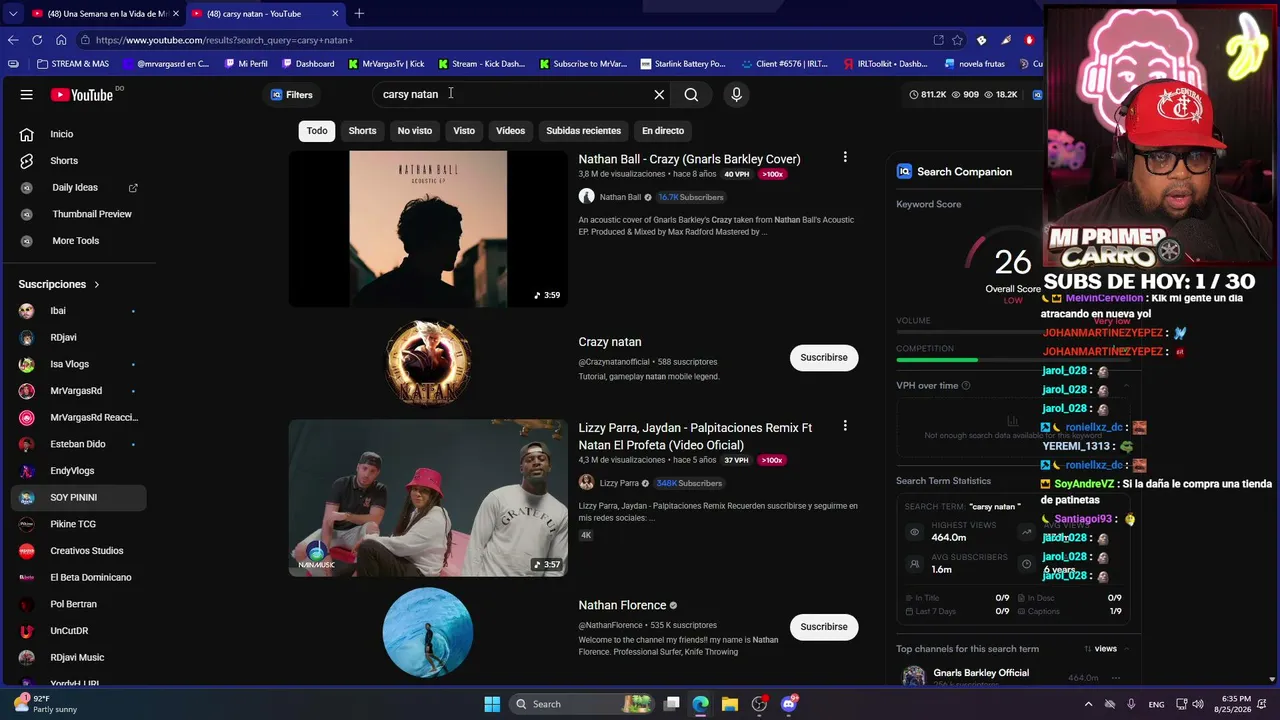Focus the 'carsy natan' search field

coord(512,94)
